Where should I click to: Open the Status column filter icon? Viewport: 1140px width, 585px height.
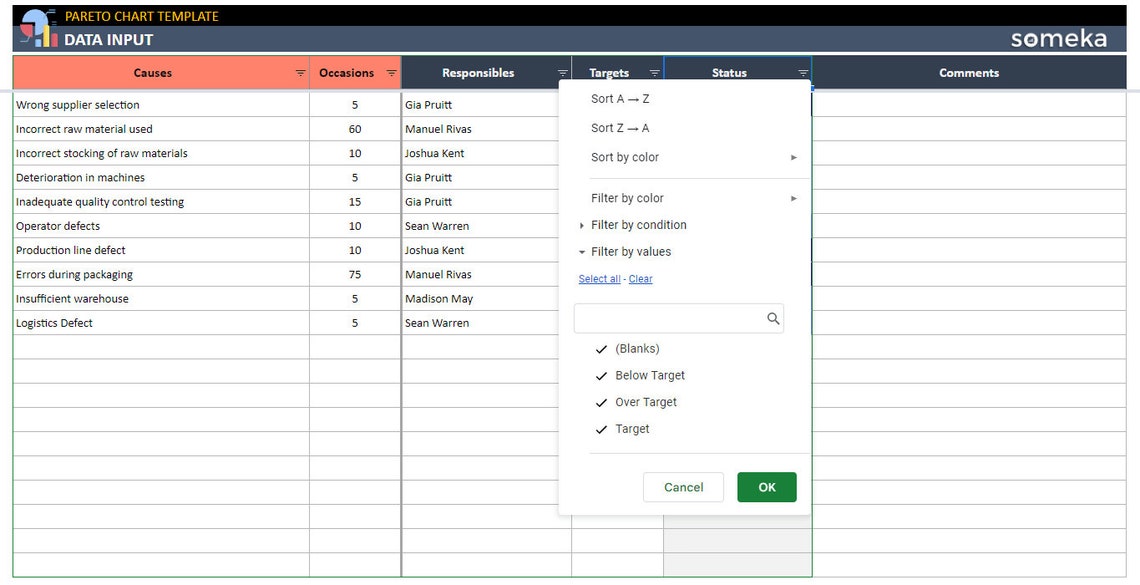(802, 72)
